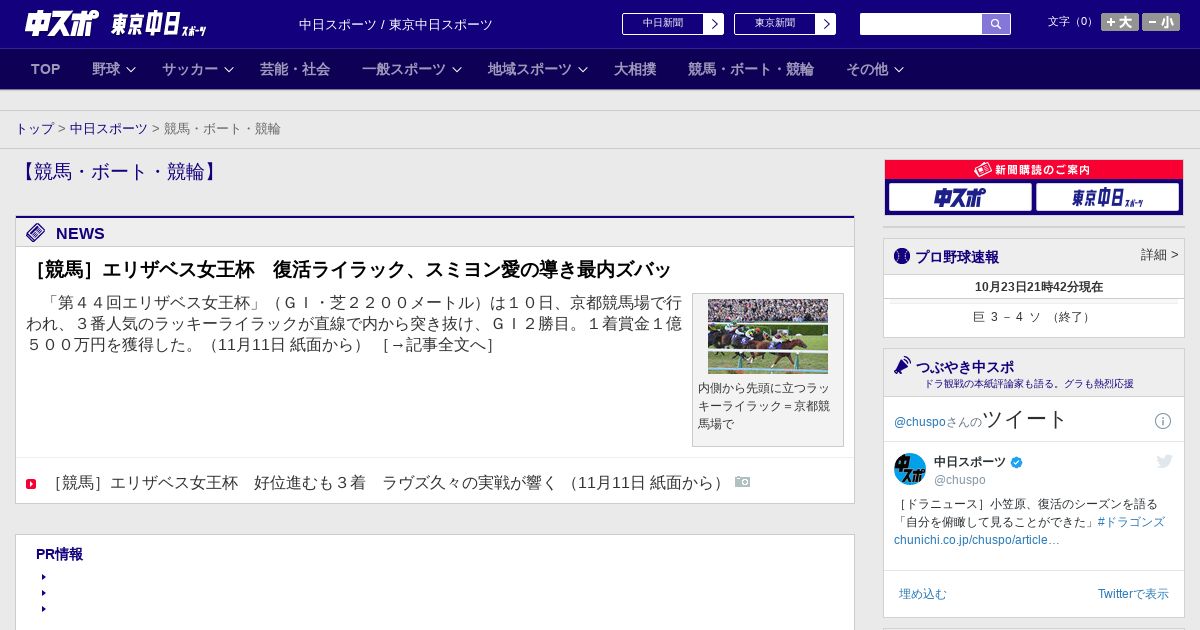Expand the その他 menu dropdown

click(x=875, y=69)
